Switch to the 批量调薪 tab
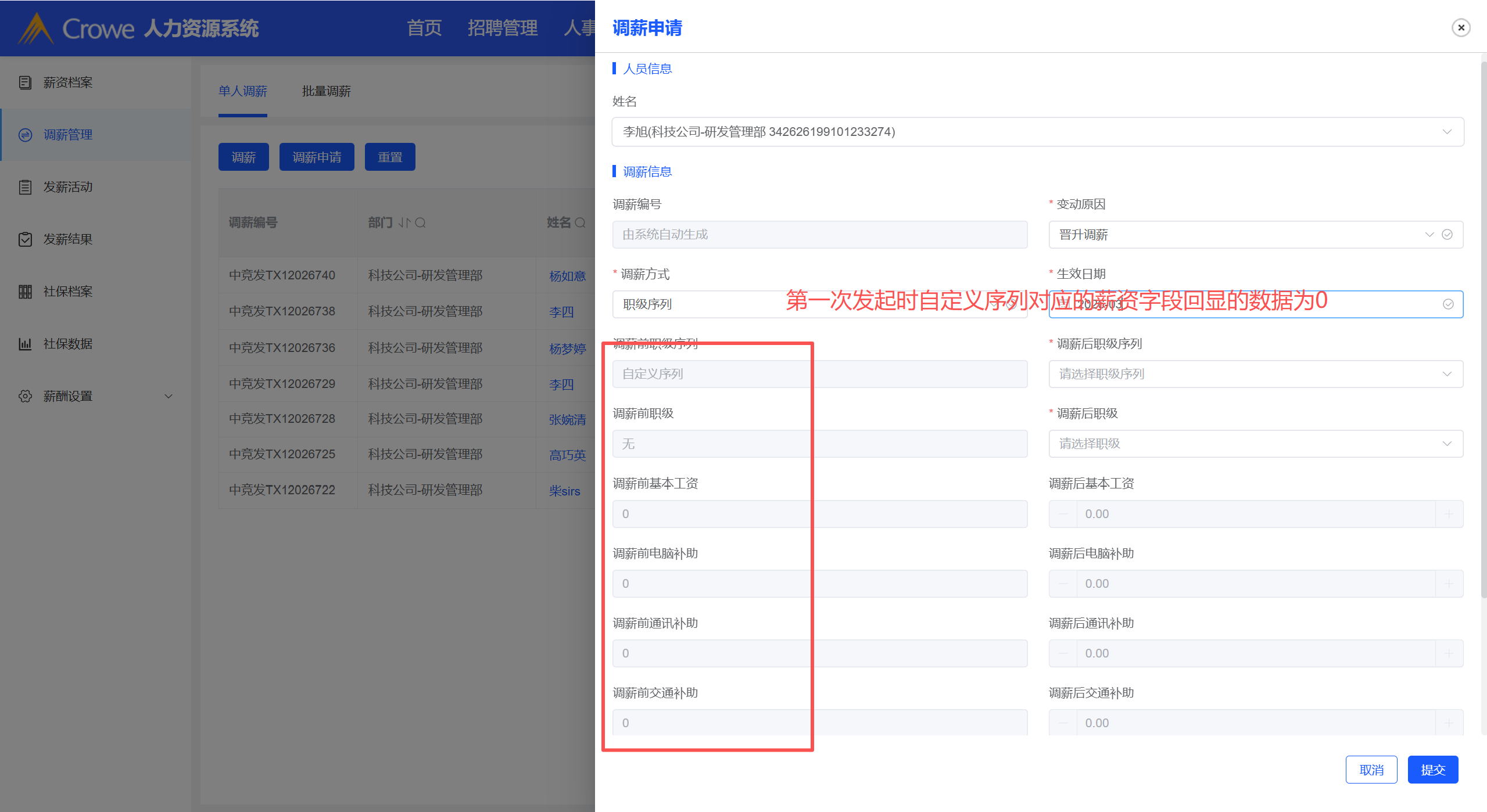Screen dimensions: 1487x812 tap(326, 91)
